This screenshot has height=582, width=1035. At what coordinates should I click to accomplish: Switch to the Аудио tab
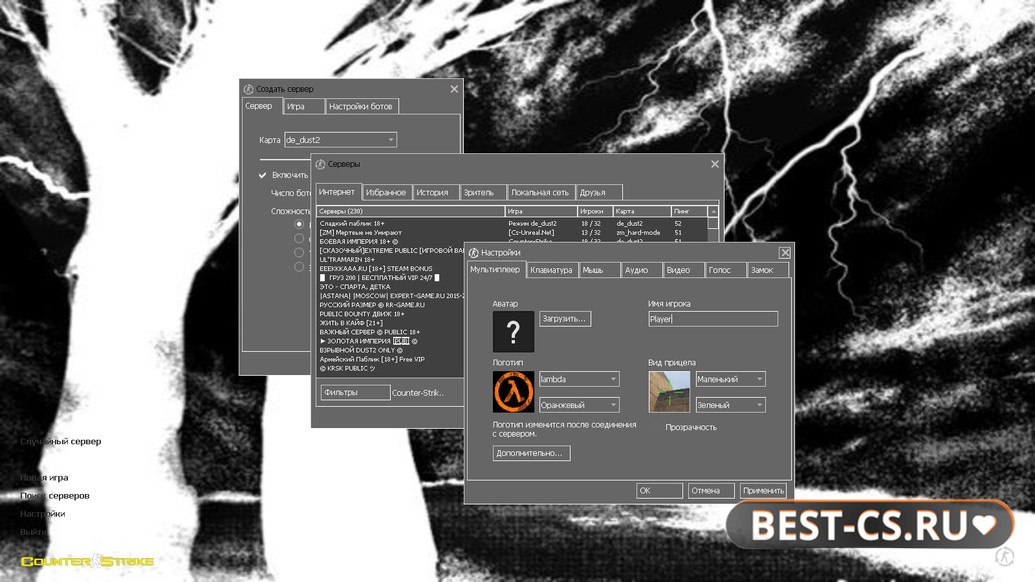642,270
